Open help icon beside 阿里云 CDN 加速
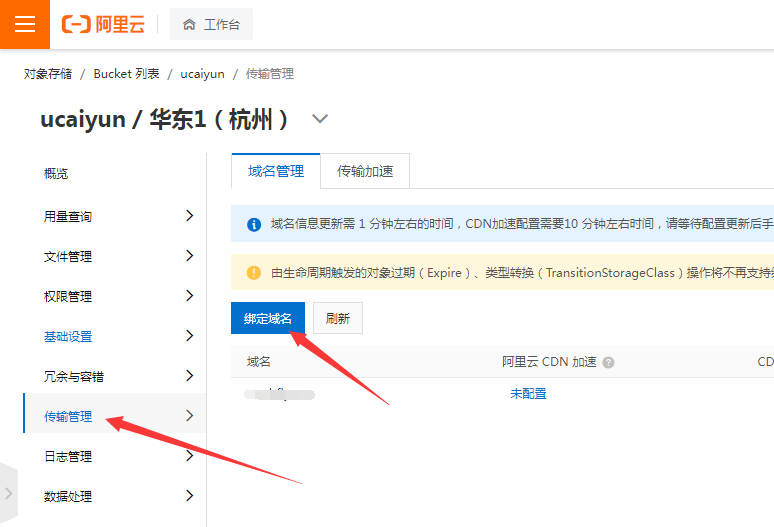The height and width of the screenshot is (527, 774). coord(609,363)
